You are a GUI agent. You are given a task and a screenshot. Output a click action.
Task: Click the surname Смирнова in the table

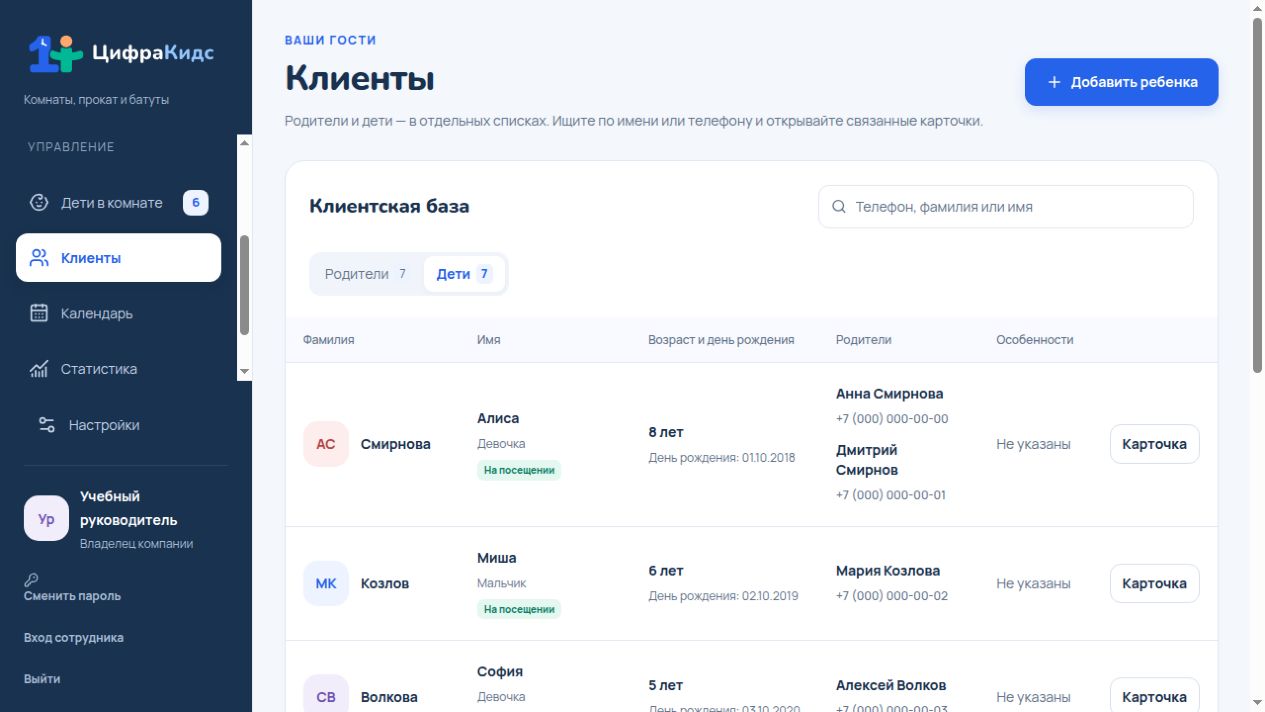(395, 444)
